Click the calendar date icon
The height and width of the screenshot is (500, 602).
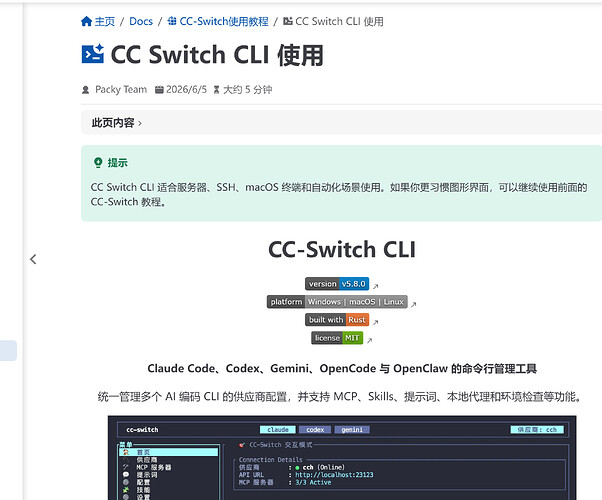click(x=159, y=90)
